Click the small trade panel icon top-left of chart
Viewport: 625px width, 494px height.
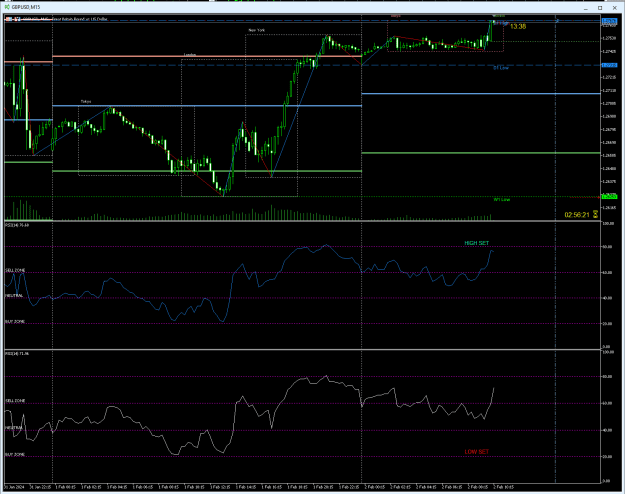(8, 19)
